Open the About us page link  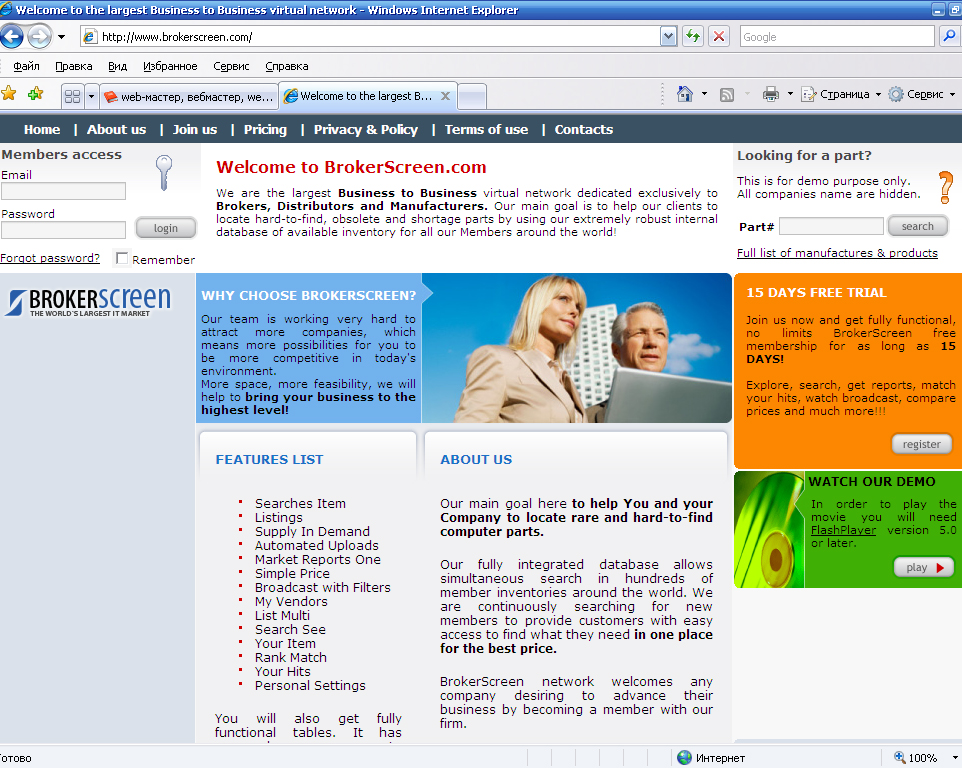117,129
